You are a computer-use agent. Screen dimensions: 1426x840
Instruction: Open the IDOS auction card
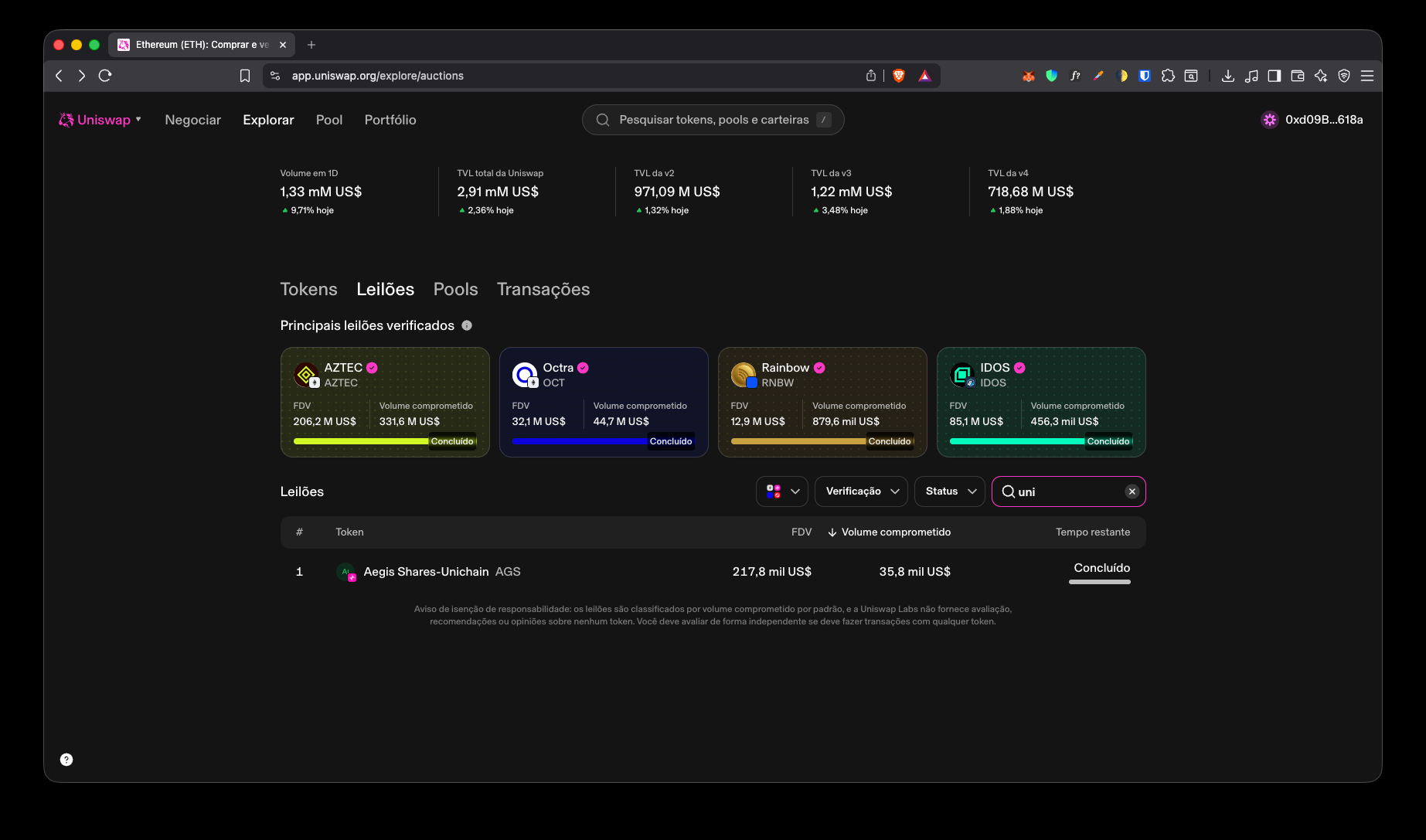click(1041, 402)
